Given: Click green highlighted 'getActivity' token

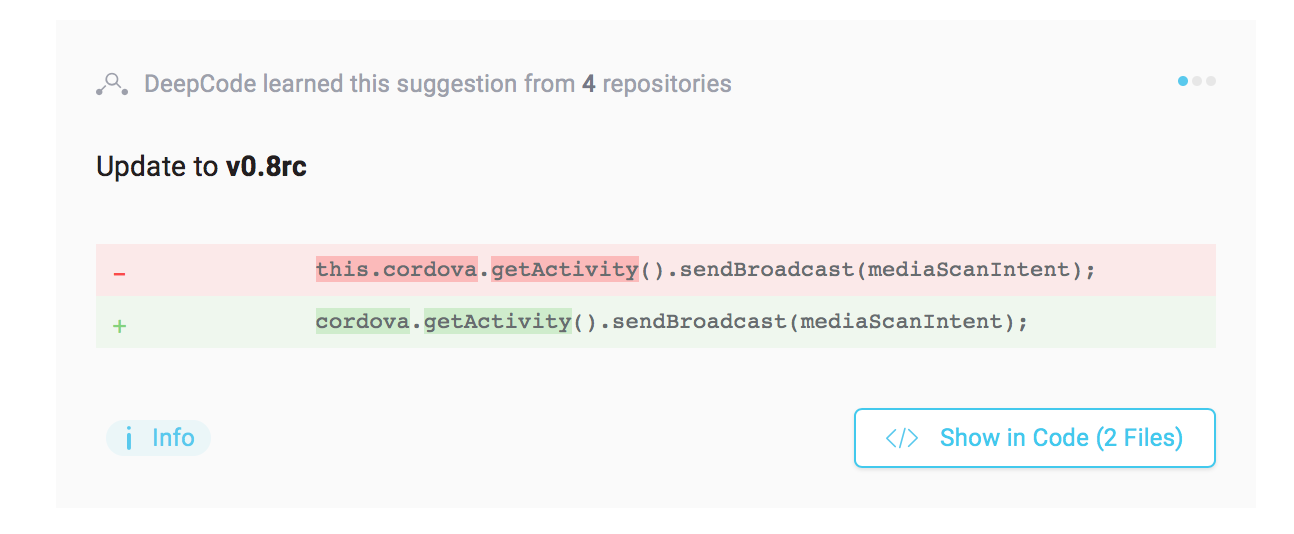Looking at the screenshot, I should [x=497, y=321].
